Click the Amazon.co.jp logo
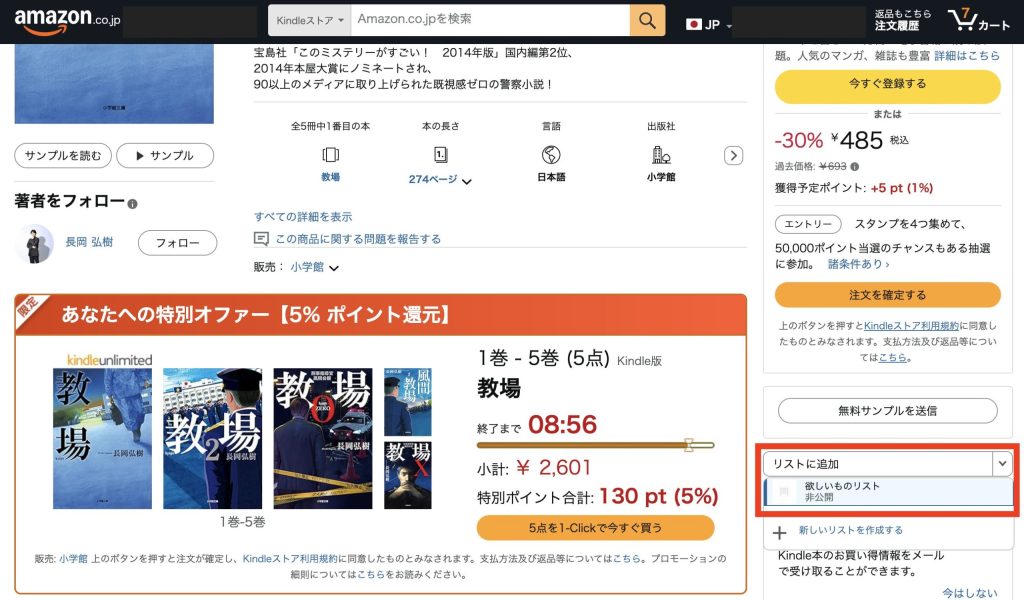Screen dimensions: 1024x600 tap(67, 20)
